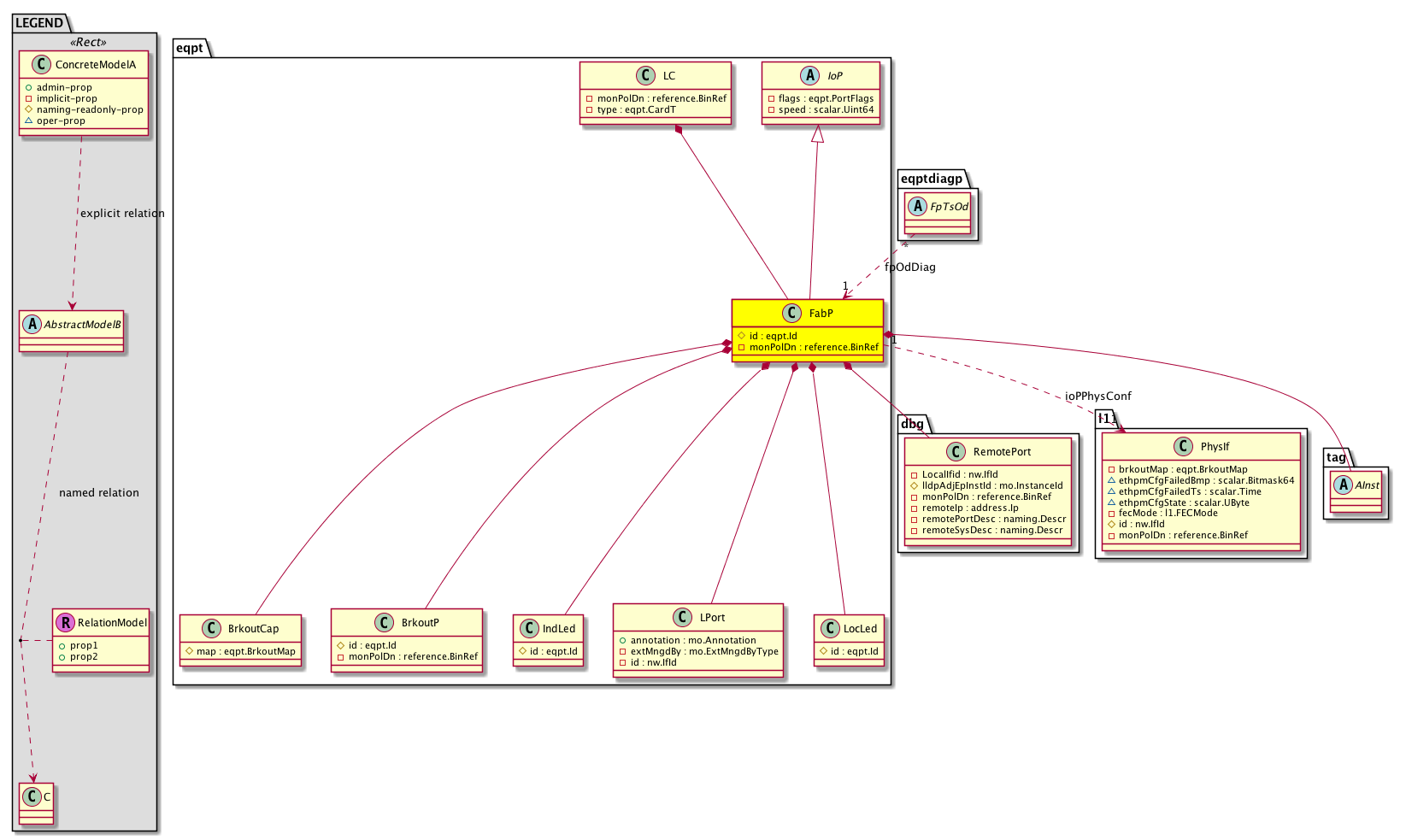Image resolution: width=1406 pixels, height=840 pixels.
Task: Click the ioPPhysConf relation label
Action: (1097, 397)
